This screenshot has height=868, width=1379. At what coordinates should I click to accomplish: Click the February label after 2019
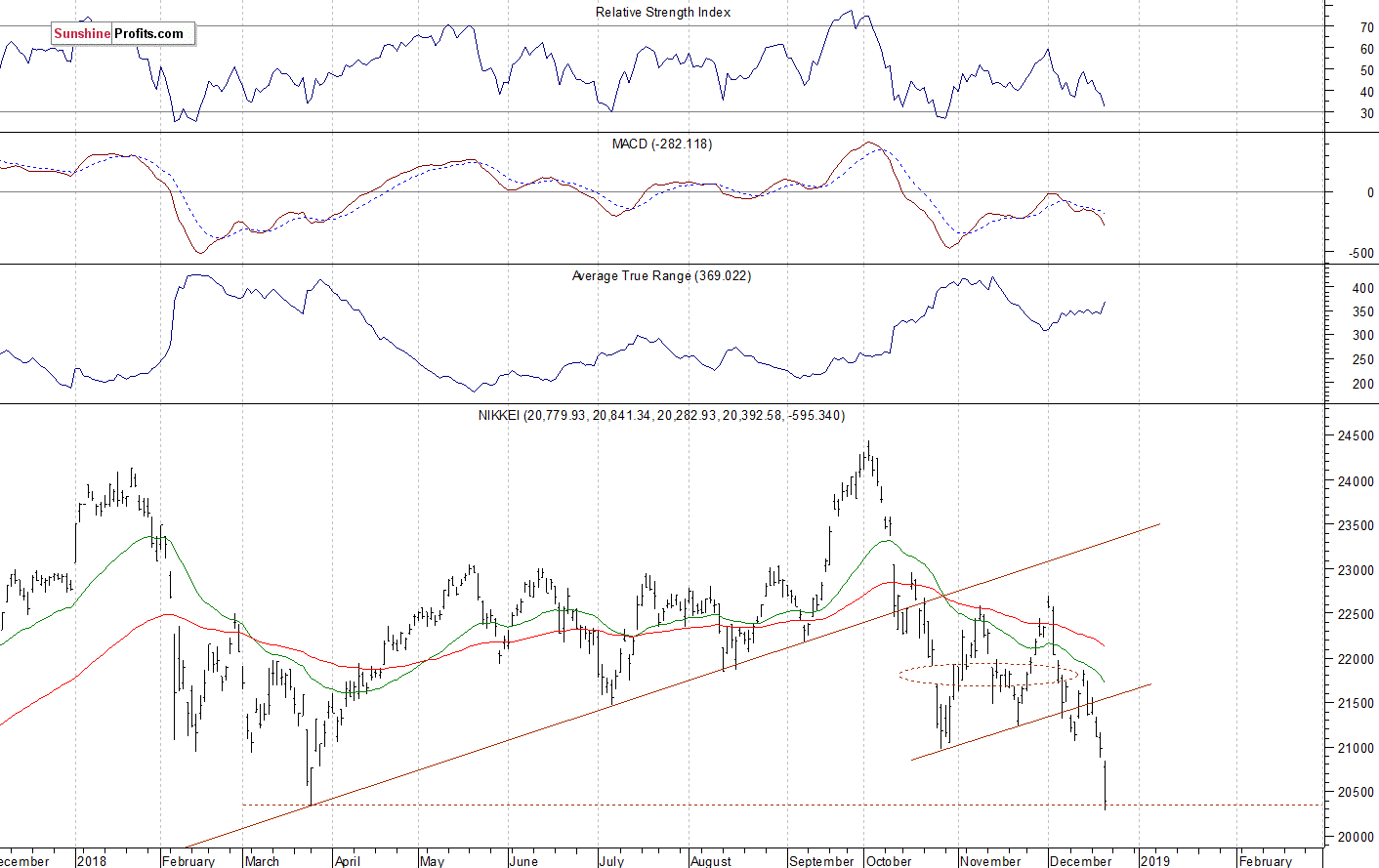(x=1265, y=861)
